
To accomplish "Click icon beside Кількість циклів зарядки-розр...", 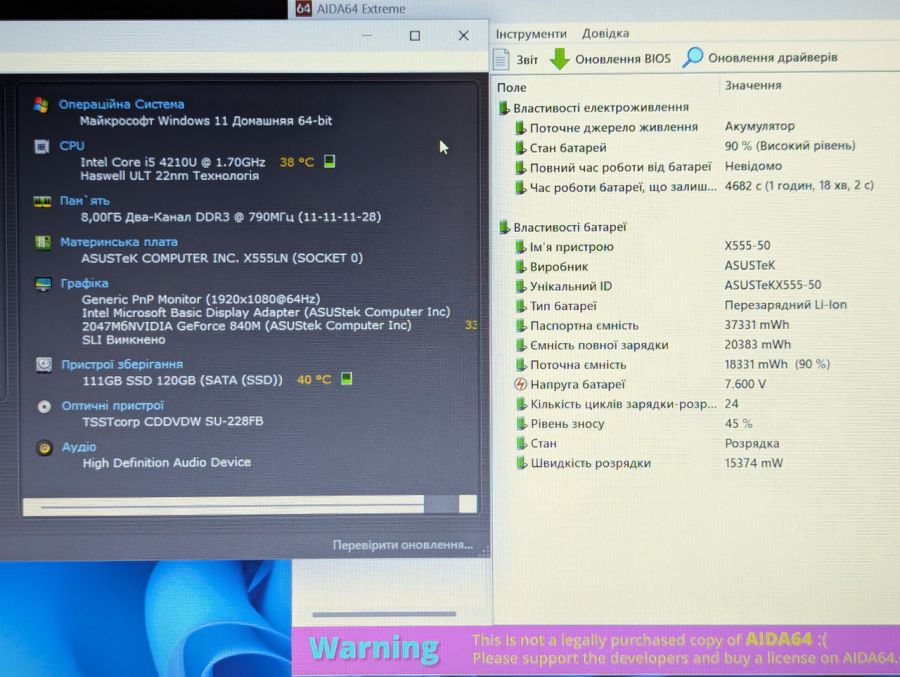I will point(520,404).
